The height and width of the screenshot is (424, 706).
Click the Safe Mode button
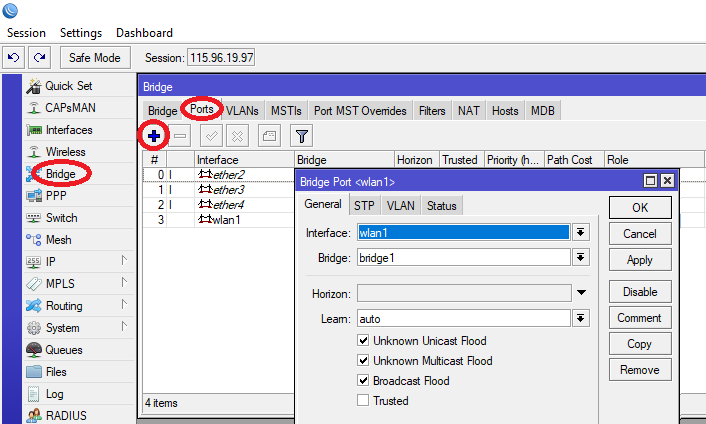click(95, 58)
